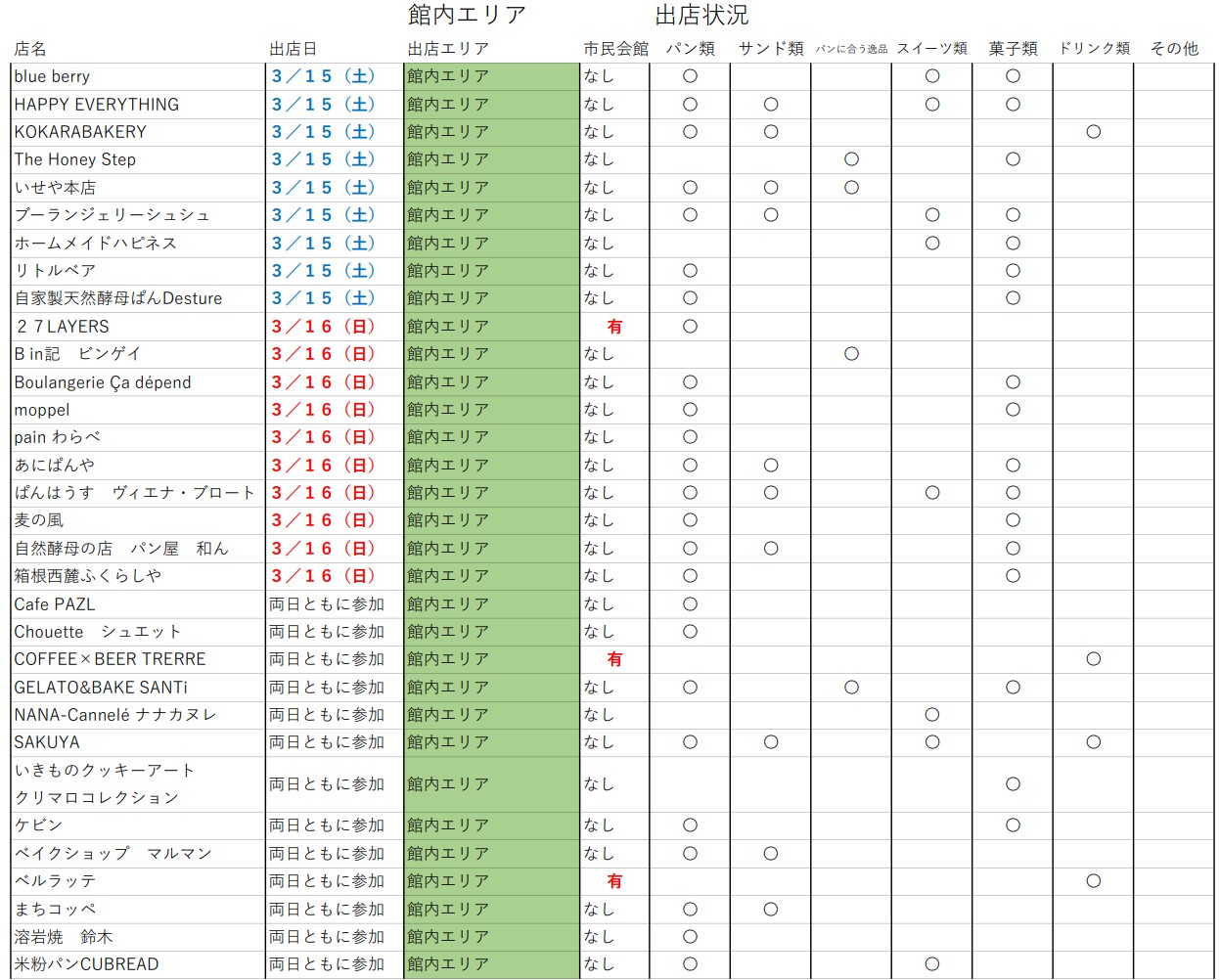Select the '麦の風' shop name
Image resolution: width=1220 pixels, height=980 pixels.
coord(39,520)
